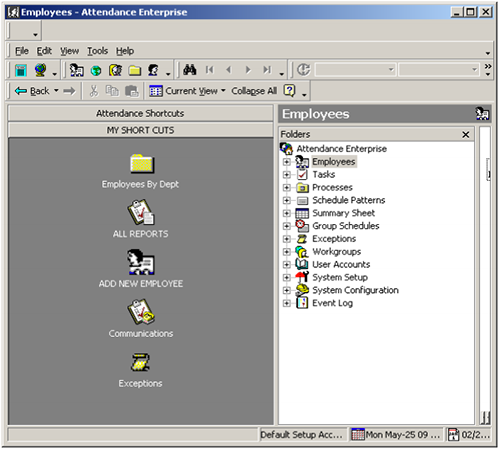Click the binoculars find icon in toolbar
Image resolution: width=500 pixels, height=450 pixels.
pyautogui.click(x=190, y=70)
